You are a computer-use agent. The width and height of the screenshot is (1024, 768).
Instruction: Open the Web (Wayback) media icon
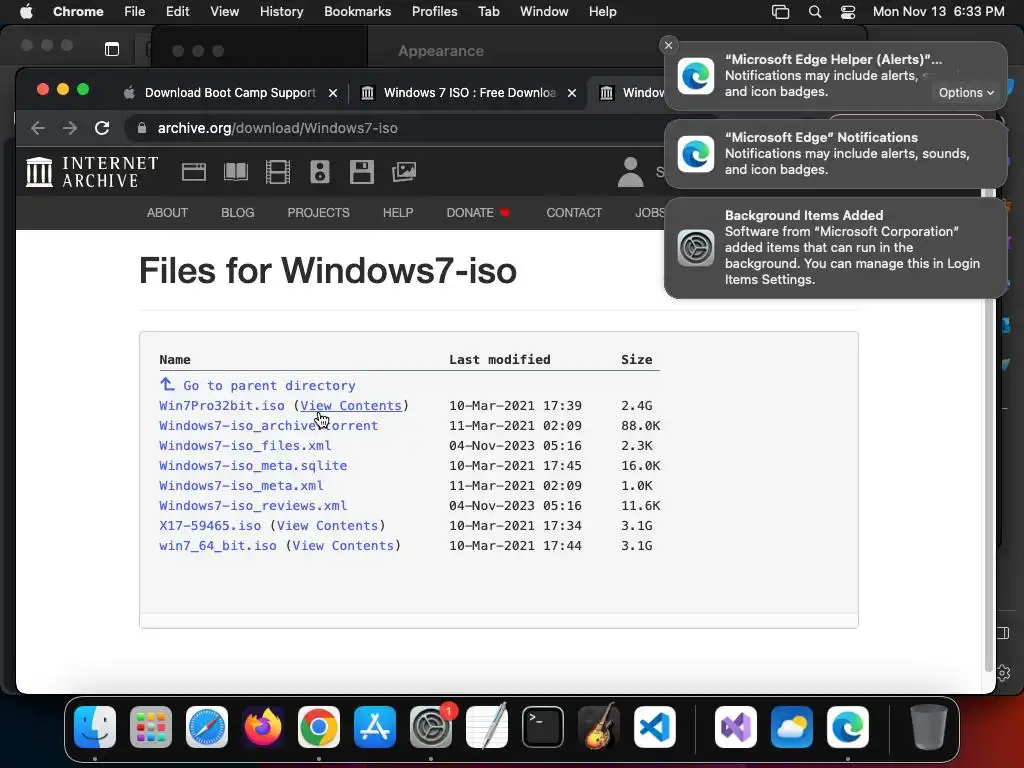click(193, 172)
